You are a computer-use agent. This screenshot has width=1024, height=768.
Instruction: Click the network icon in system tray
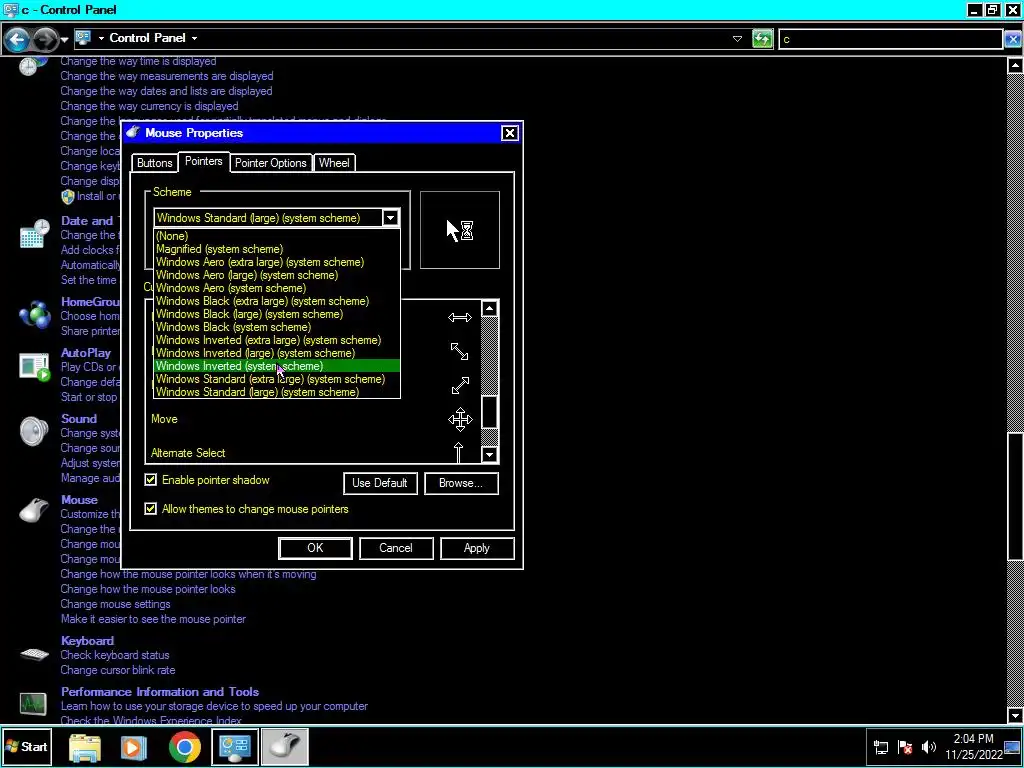(880, 747)
